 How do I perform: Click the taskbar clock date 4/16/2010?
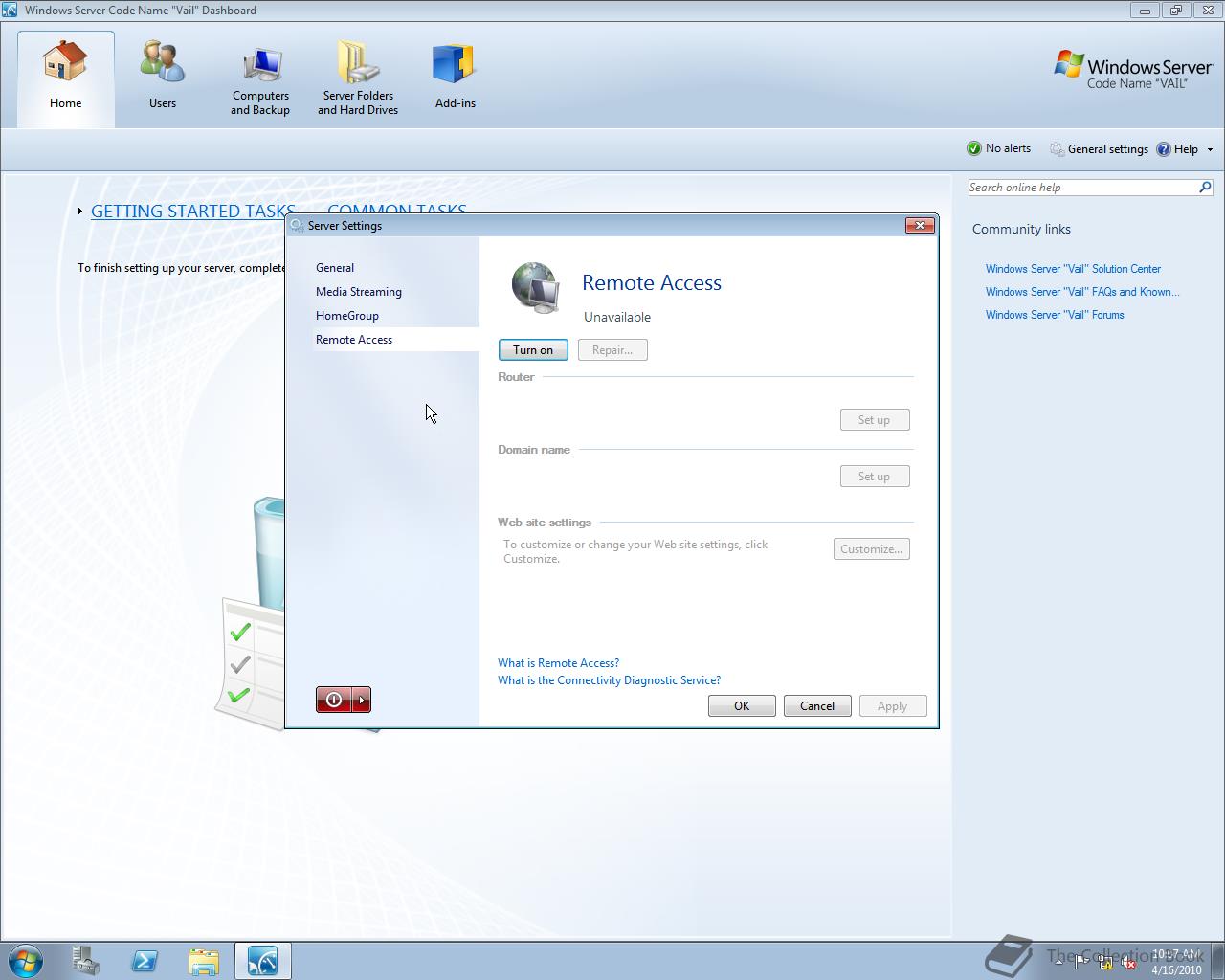pos(1177,969)
